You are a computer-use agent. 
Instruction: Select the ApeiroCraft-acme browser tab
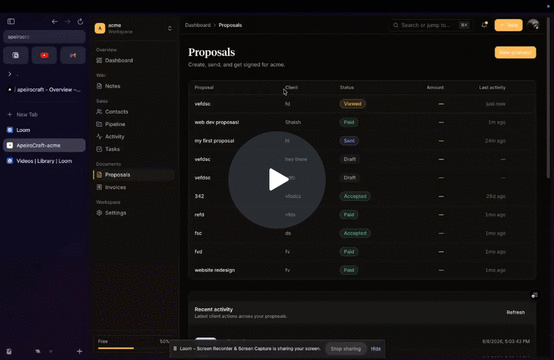click(x=44, y=145)
